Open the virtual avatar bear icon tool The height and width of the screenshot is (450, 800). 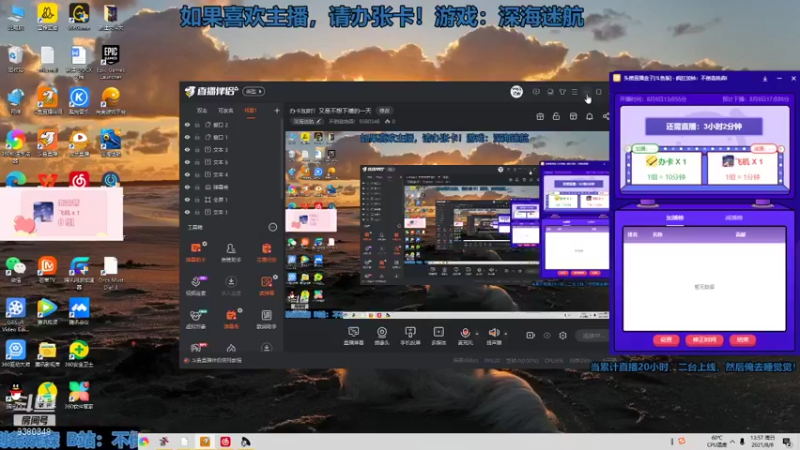195,318
